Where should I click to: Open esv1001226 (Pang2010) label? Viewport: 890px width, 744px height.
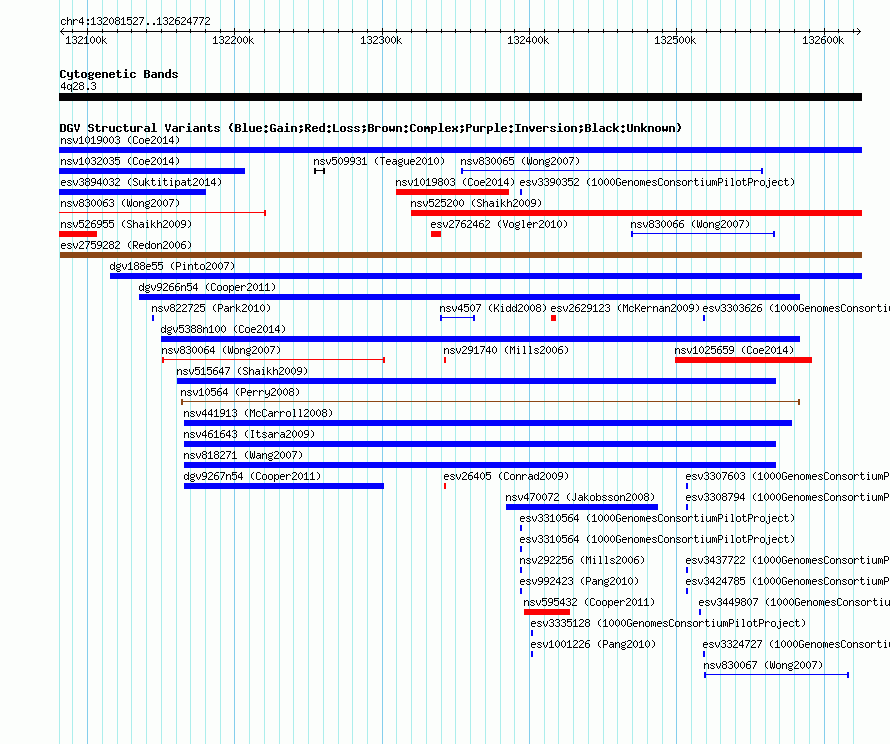pos(593,644)
